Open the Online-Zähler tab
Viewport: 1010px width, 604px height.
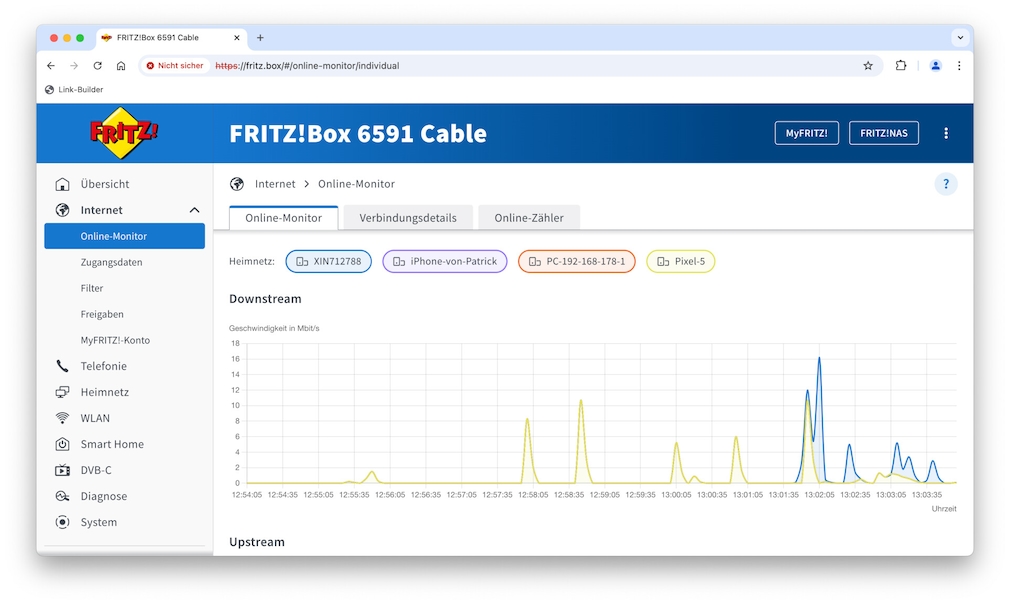coord(528,217)
